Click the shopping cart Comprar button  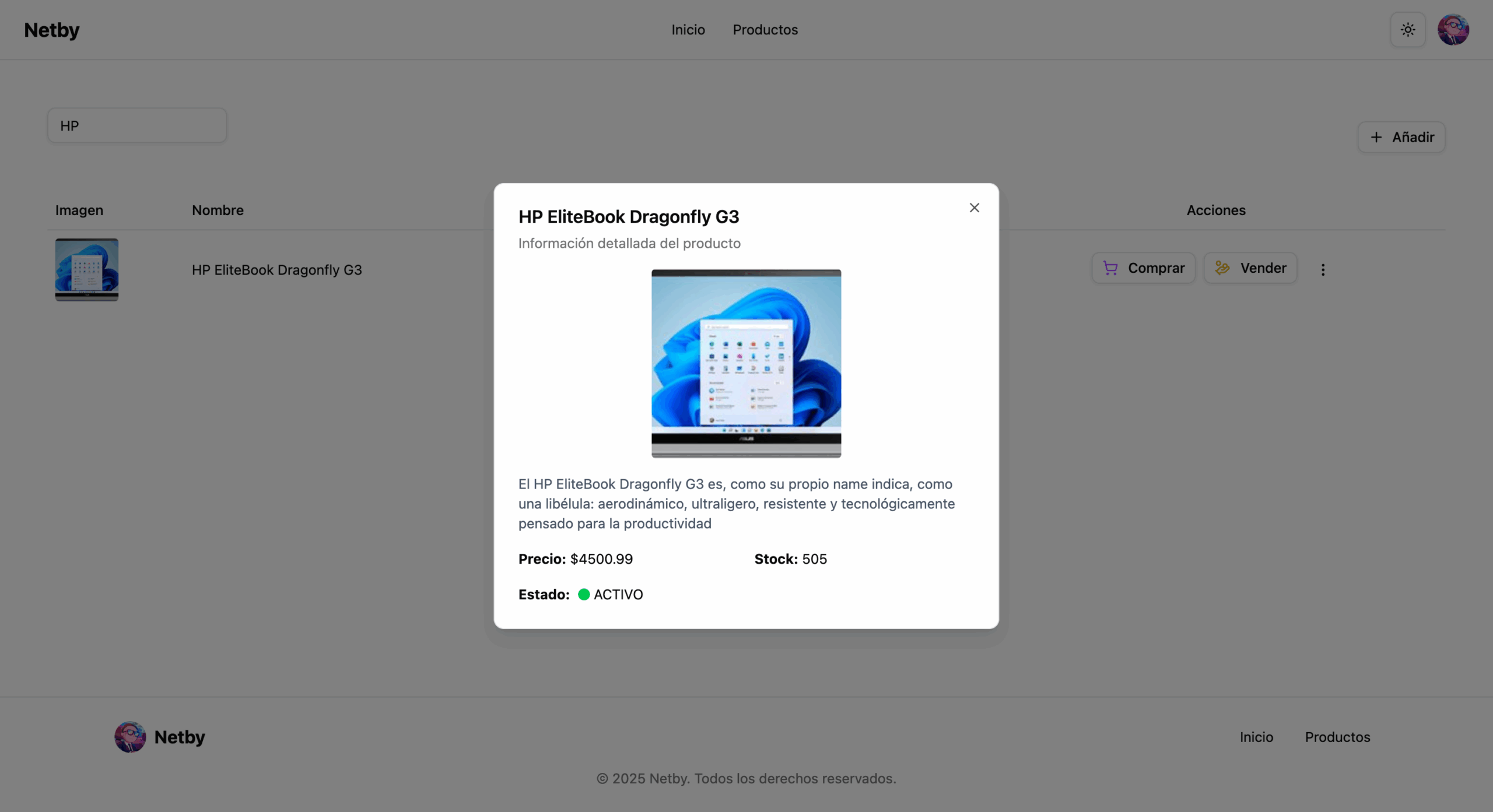tap(1143, 268)
